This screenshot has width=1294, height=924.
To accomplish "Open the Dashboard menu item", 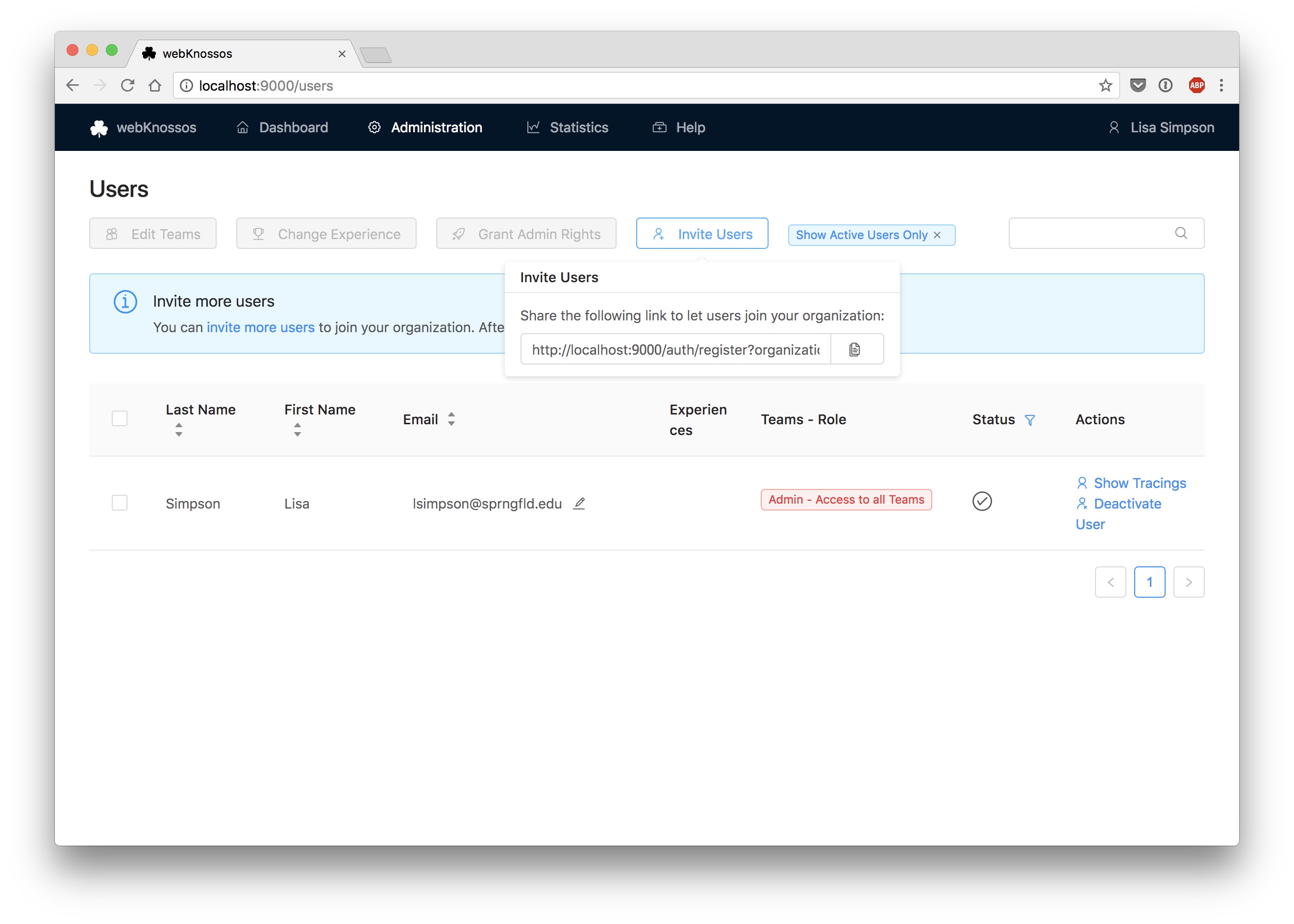I will [282, 127].
